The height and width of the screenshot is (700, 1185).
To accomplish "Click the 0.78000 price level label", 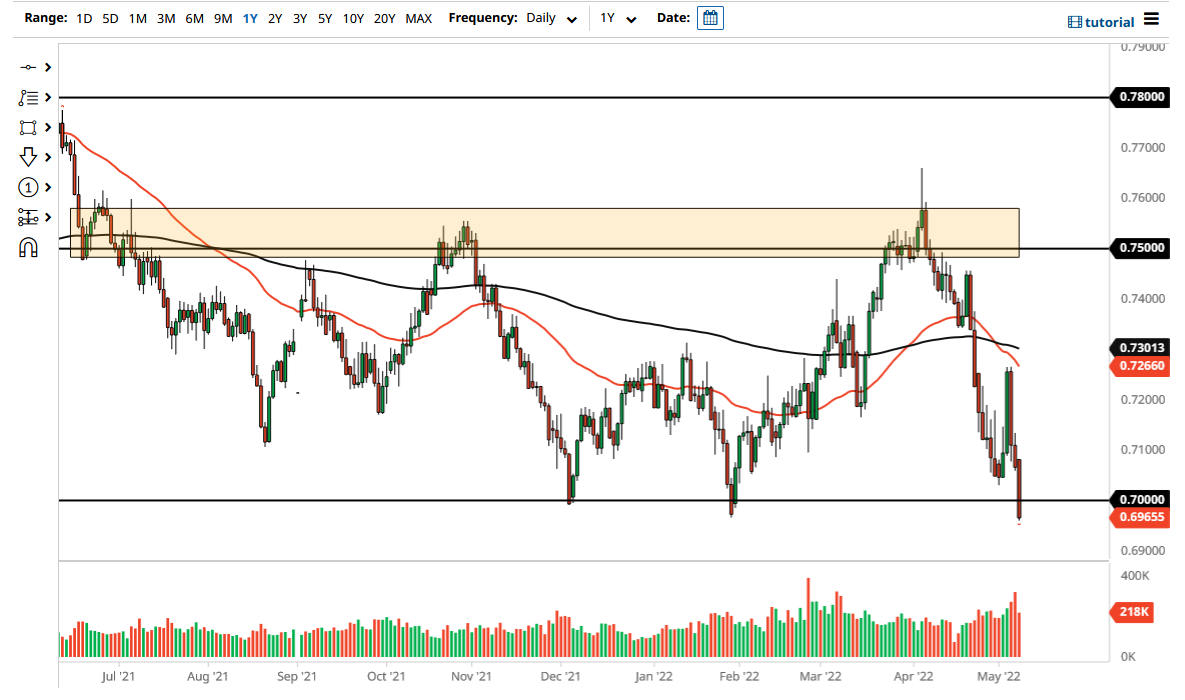I will tap(1140, 97).
